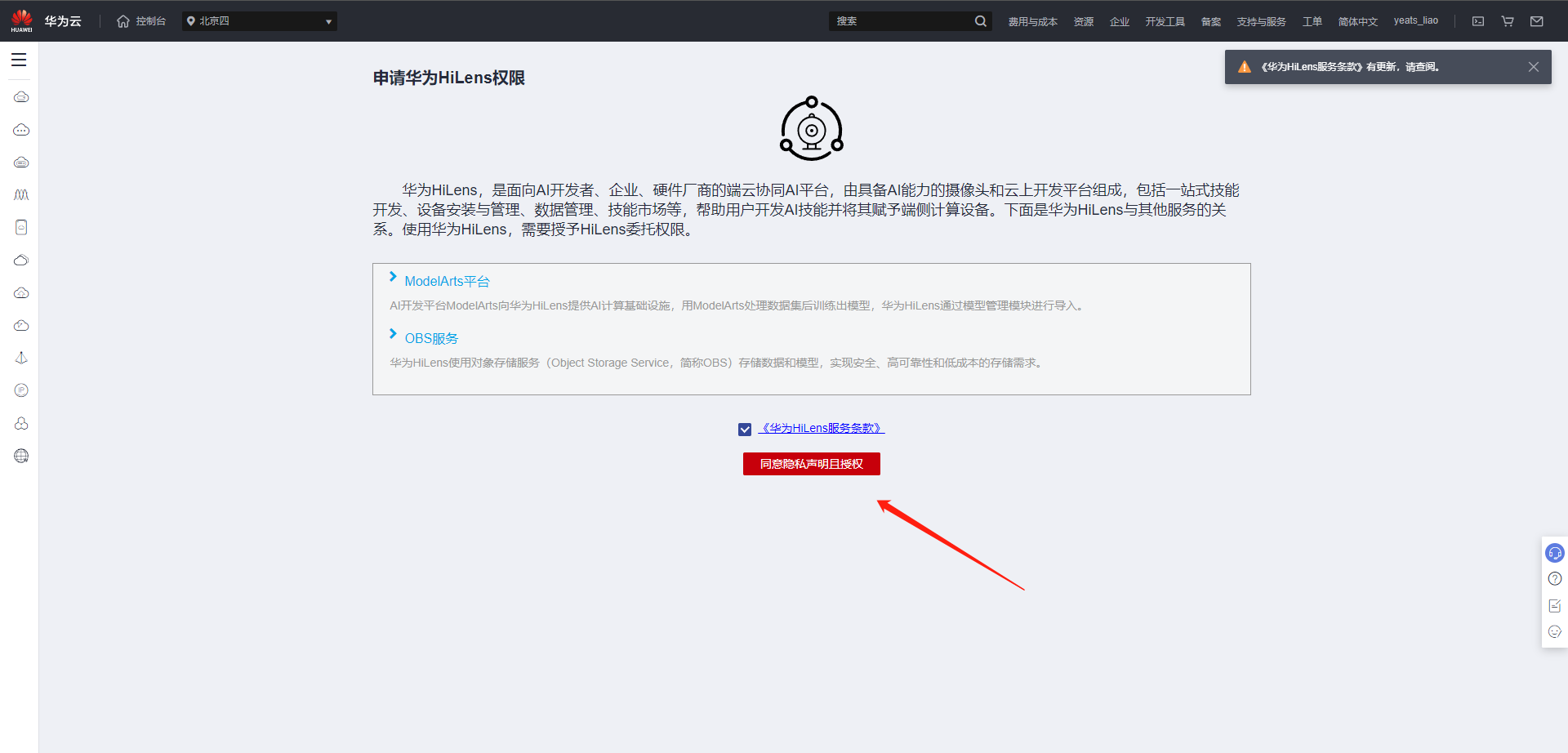1568x753 pixels.
Task: Open the cloud upload sidebar icon
Action: (21, 293)
